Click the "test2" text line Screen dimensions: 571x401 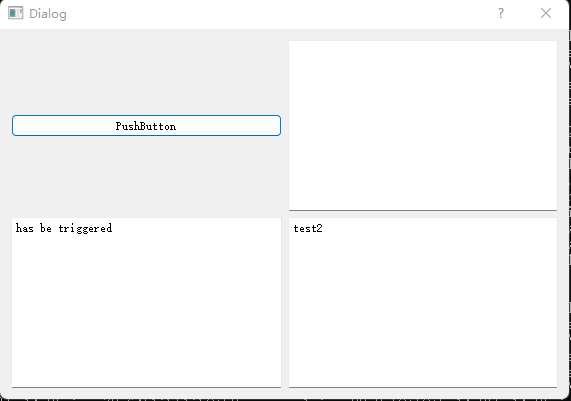click(308, 228)
